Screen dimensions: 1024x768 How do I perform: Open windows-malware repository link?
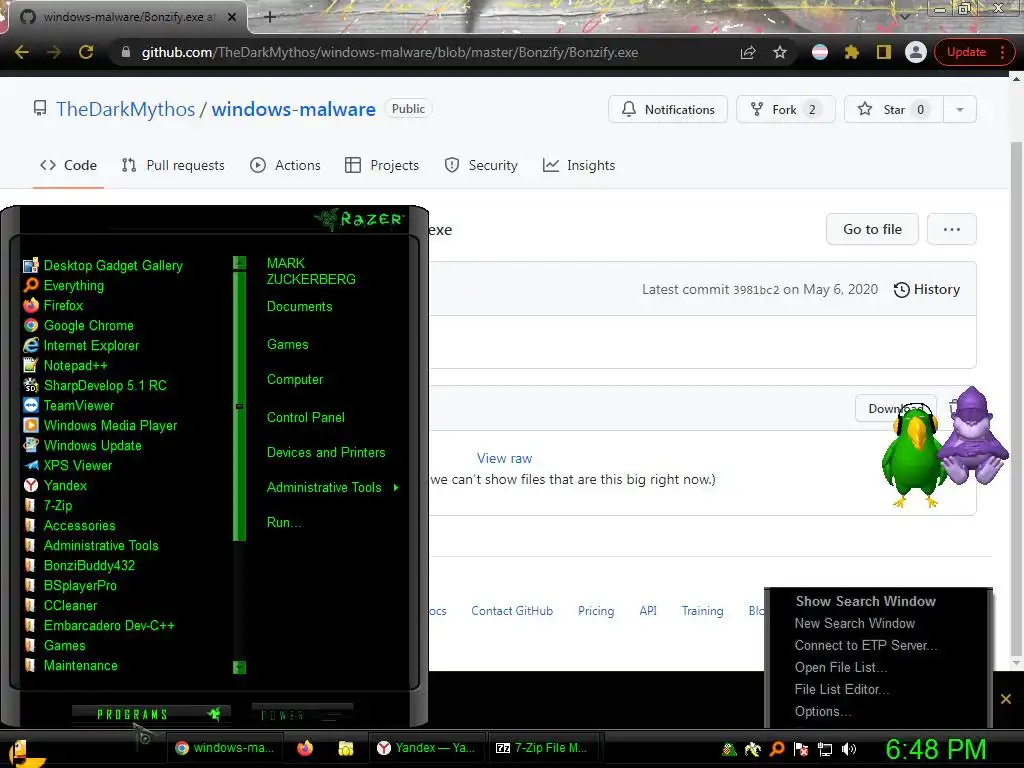tap(293, 109)
